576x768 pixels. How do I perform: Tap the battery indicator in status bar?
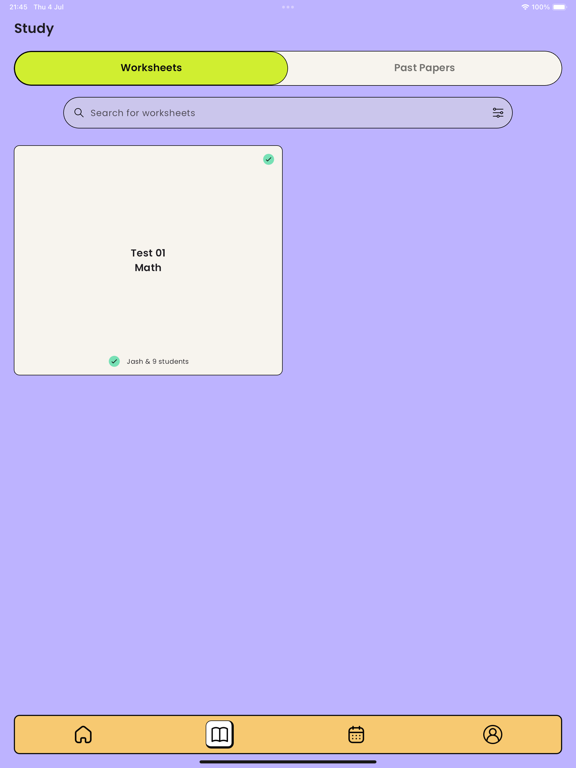[559, 7]
